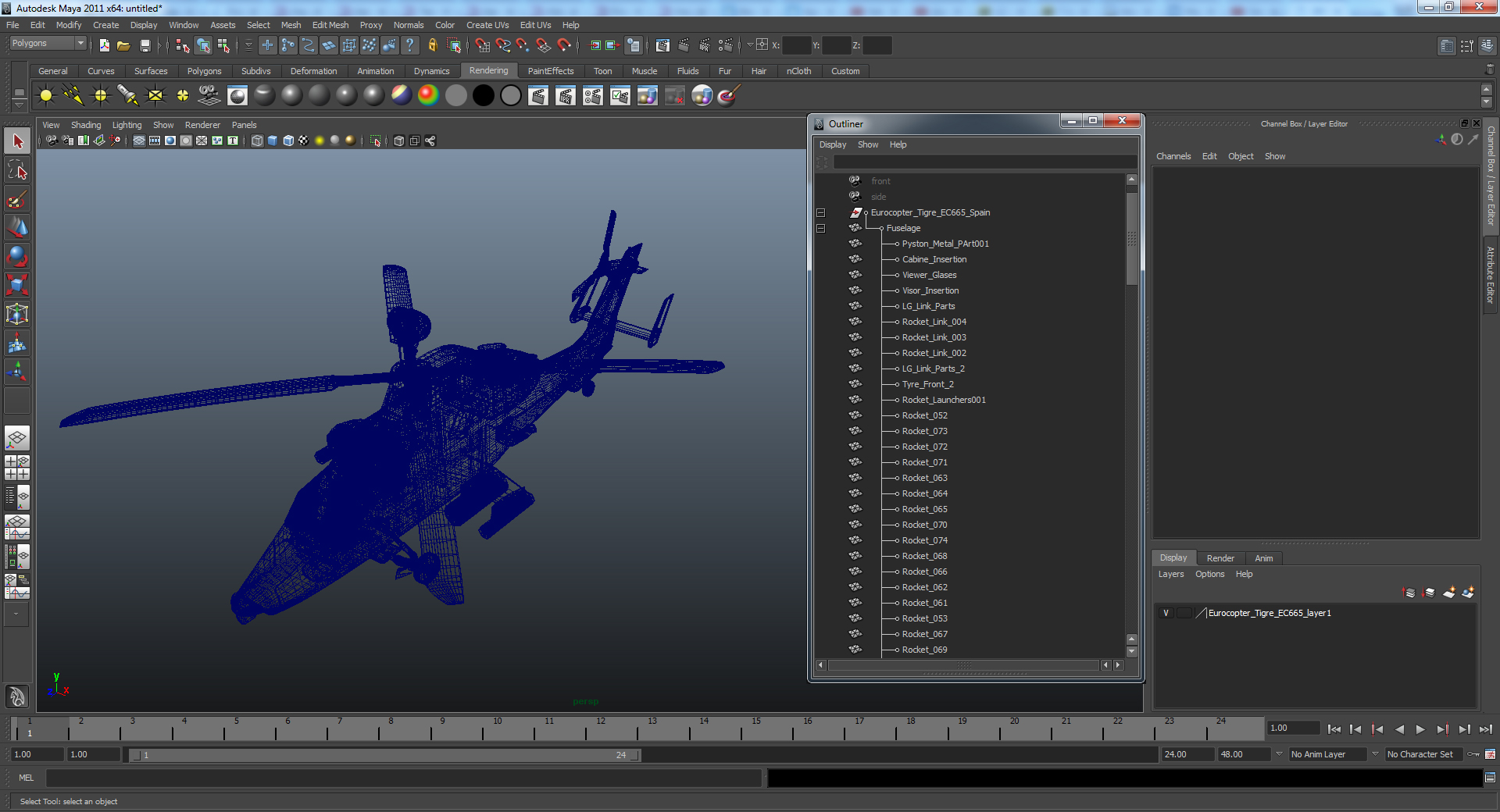Image resolution: width=1500 pixels, height=812 pixels.
Task: Toggle the MEL command line label
Action: point(27,778)
